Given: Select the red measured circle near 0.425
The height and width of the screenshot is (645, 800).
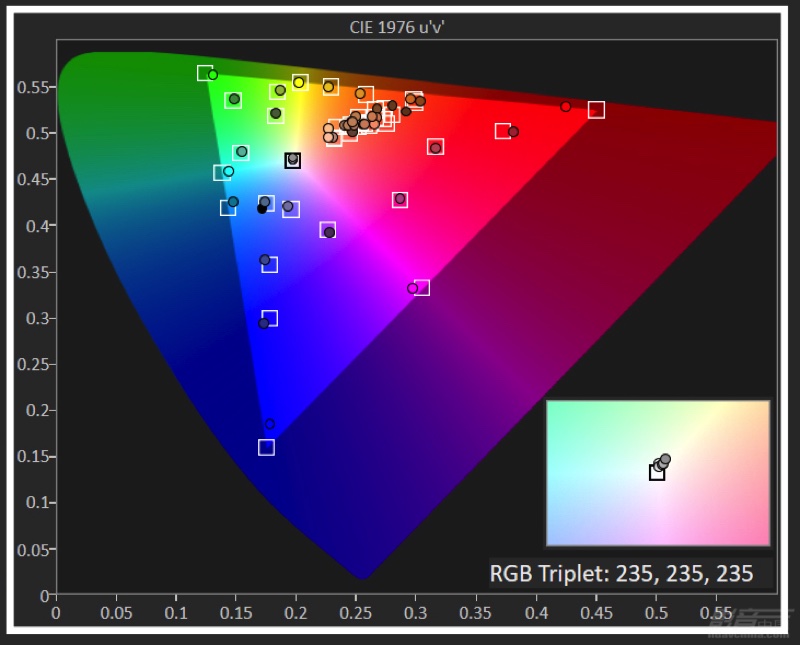Looking at the screenshot, I should pos(565,107).
